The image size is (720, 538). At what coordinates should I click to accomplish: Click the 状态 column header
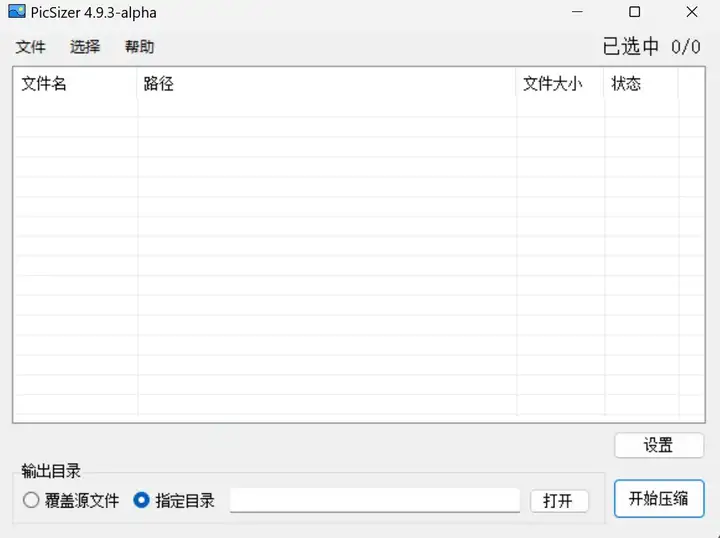pos(641,84)
